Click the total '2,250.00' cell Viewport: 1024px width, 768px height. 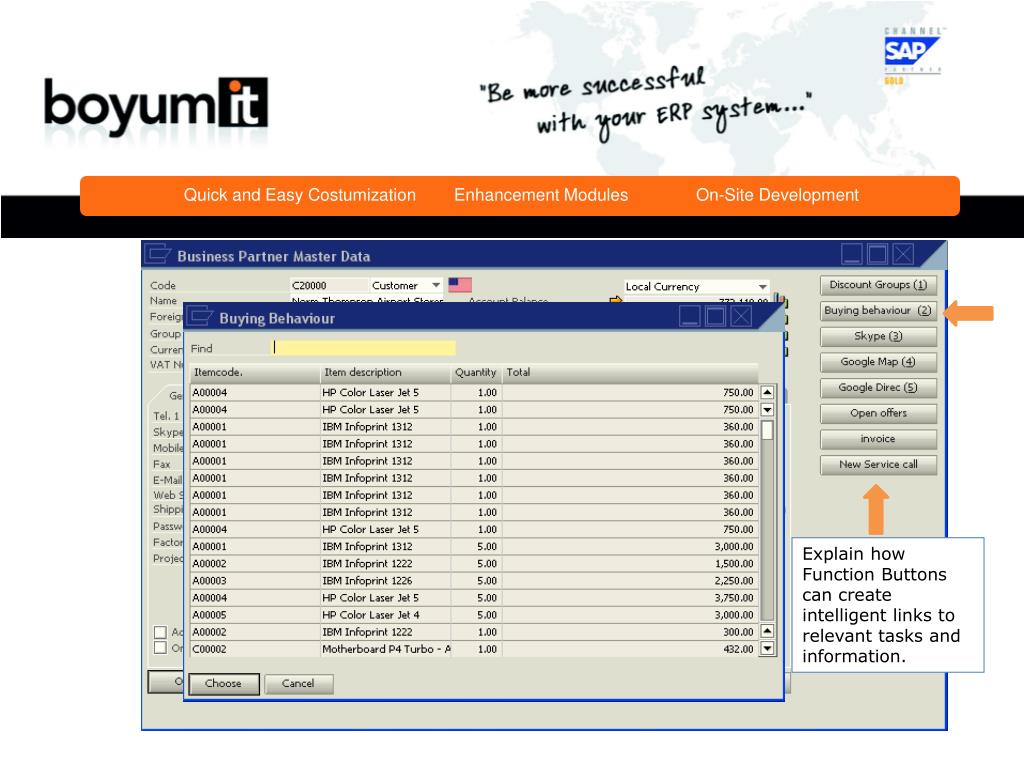coord(630,581)
